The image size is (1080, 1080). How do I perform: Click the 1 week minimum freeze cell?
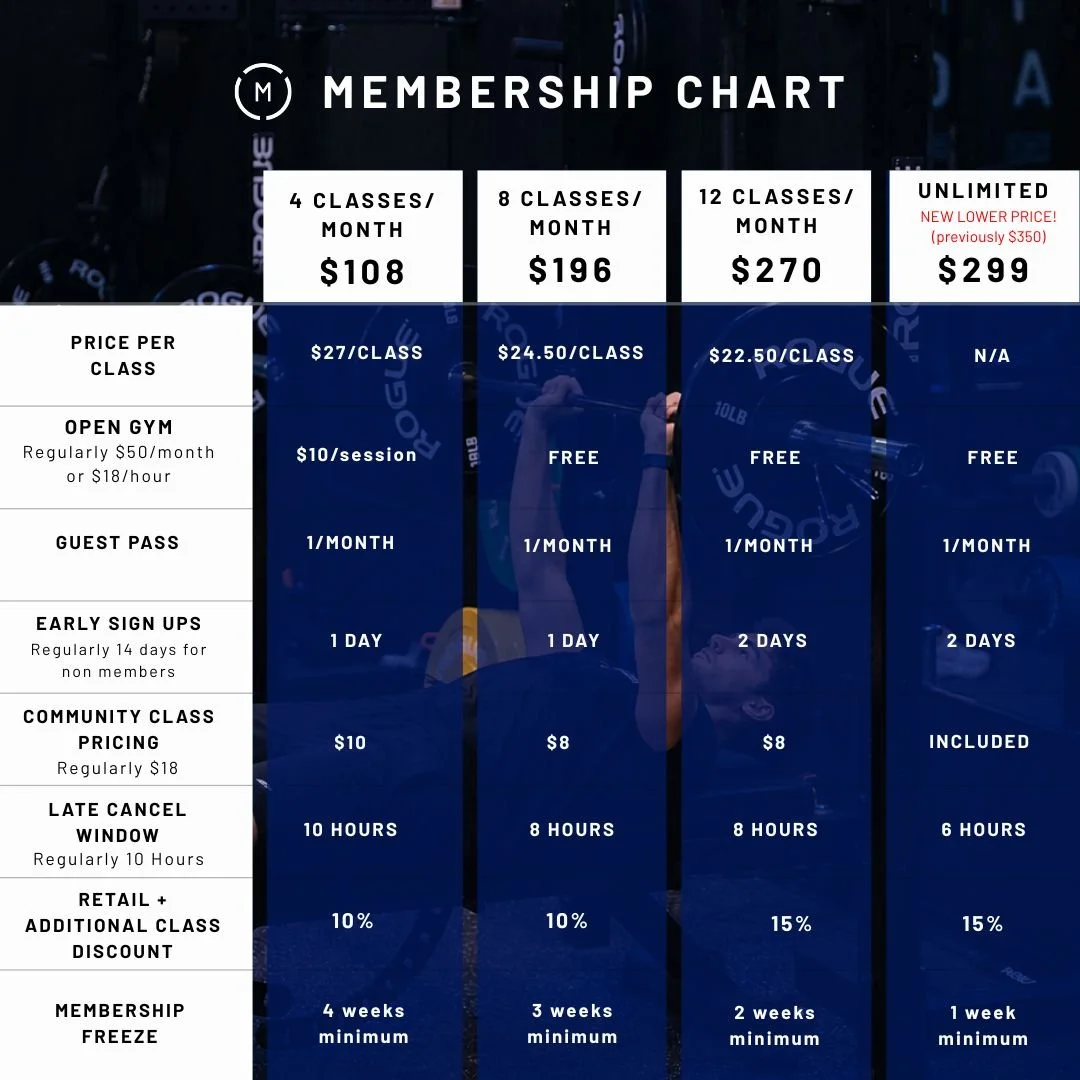[983, 1026]
